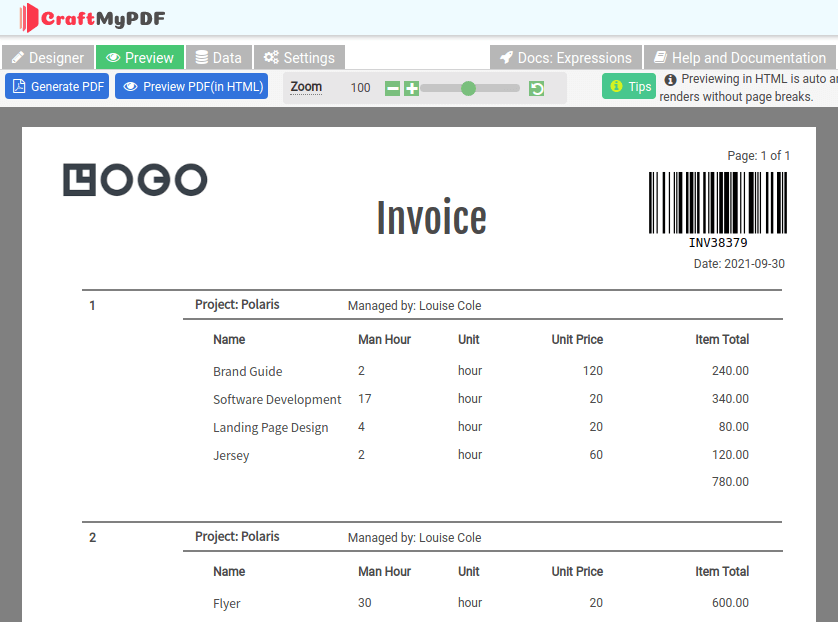Click 'Flyer' item name
Screen dimensions: 838x622
[x=227, y=604]
